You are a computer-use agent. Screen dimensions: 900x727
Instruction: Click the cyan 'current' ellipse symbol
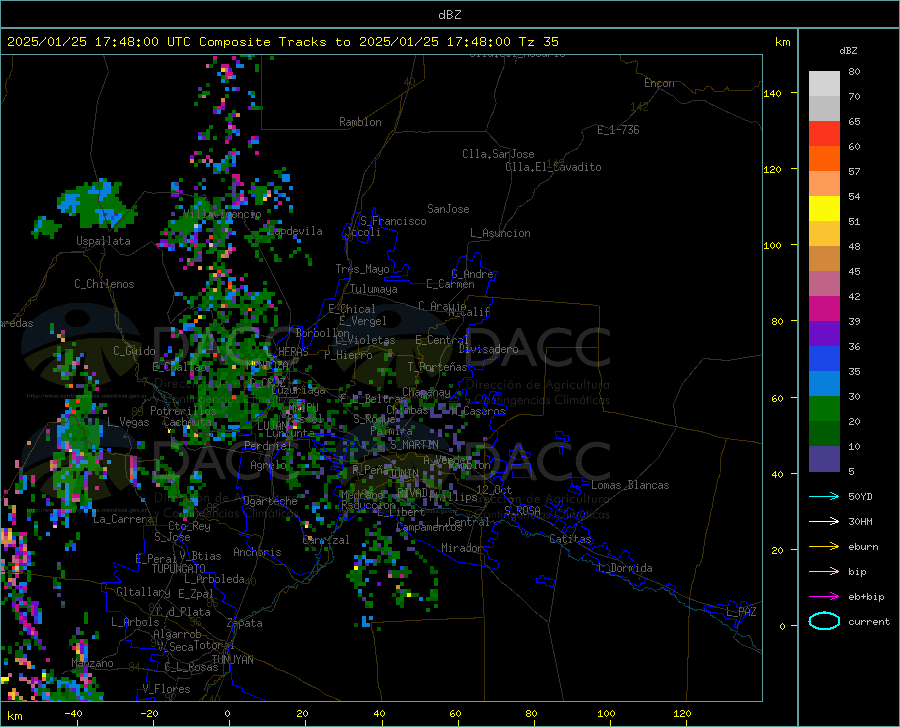(824, 621)
